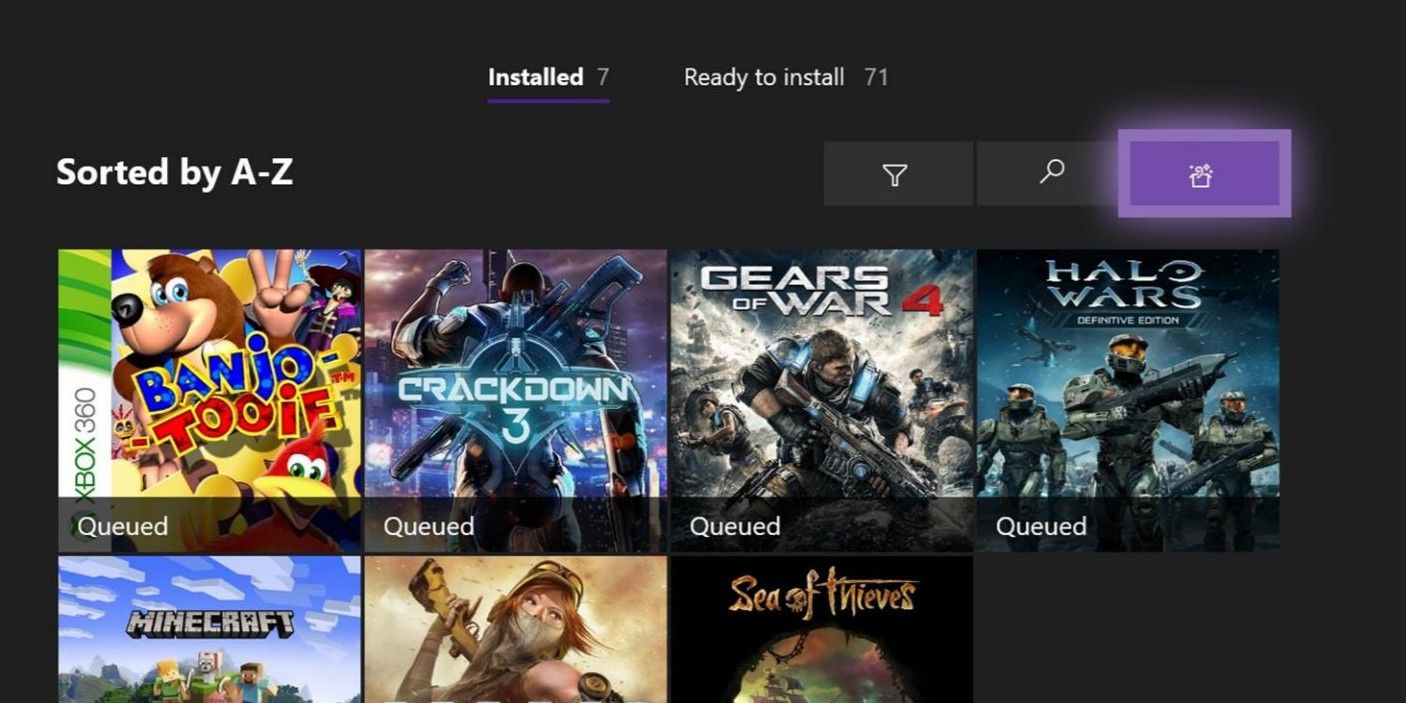Open the filter funnel button
This screenshot has height=703, width=1406.
pos(897,173)
